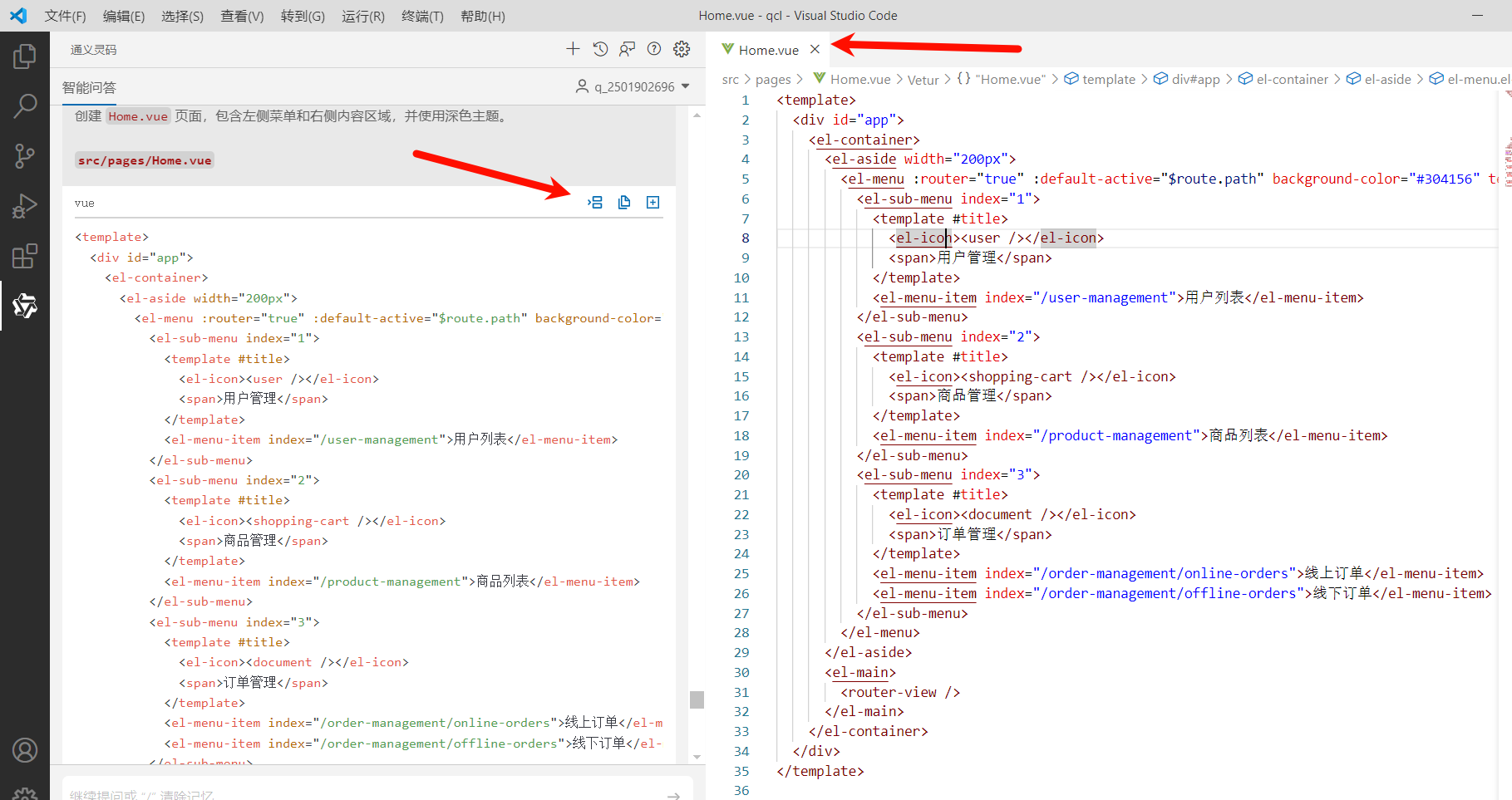1512x800 pixels.
Task: Click the chat scrollbar up arrow
Action: pos(697,115)
